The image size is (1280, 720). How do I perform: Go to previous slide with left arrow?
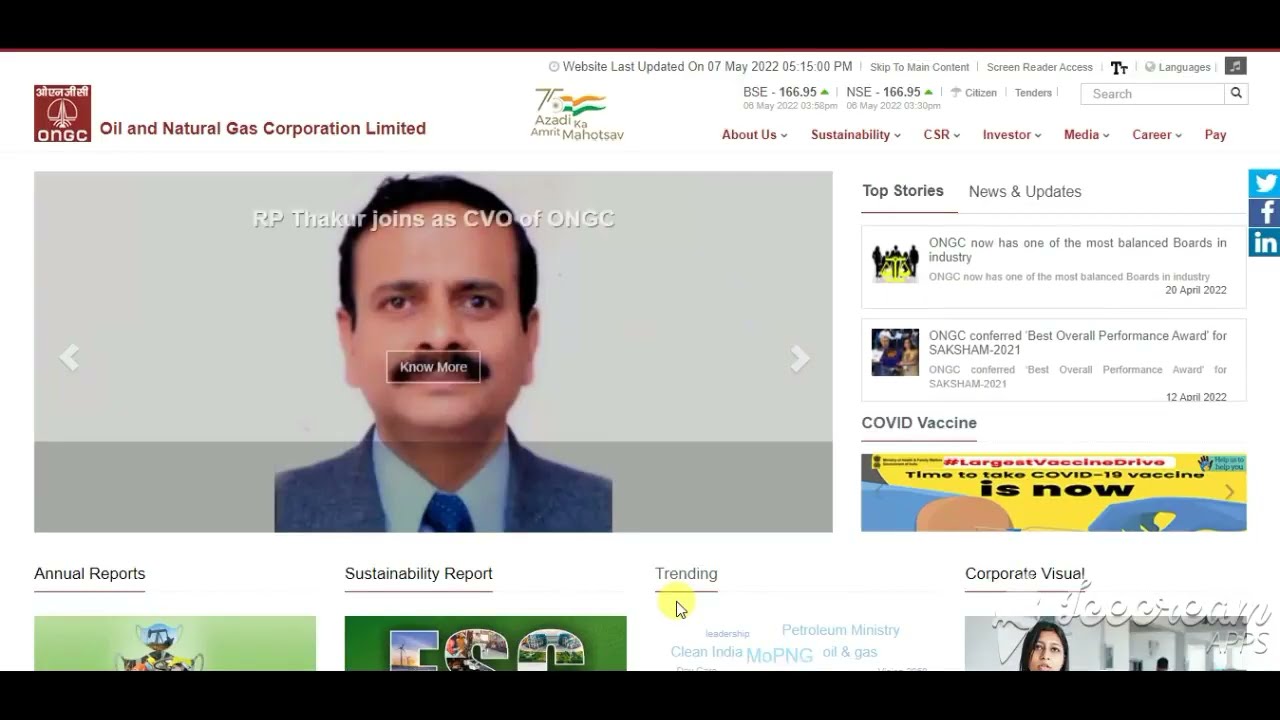click(x=69, y=358)
